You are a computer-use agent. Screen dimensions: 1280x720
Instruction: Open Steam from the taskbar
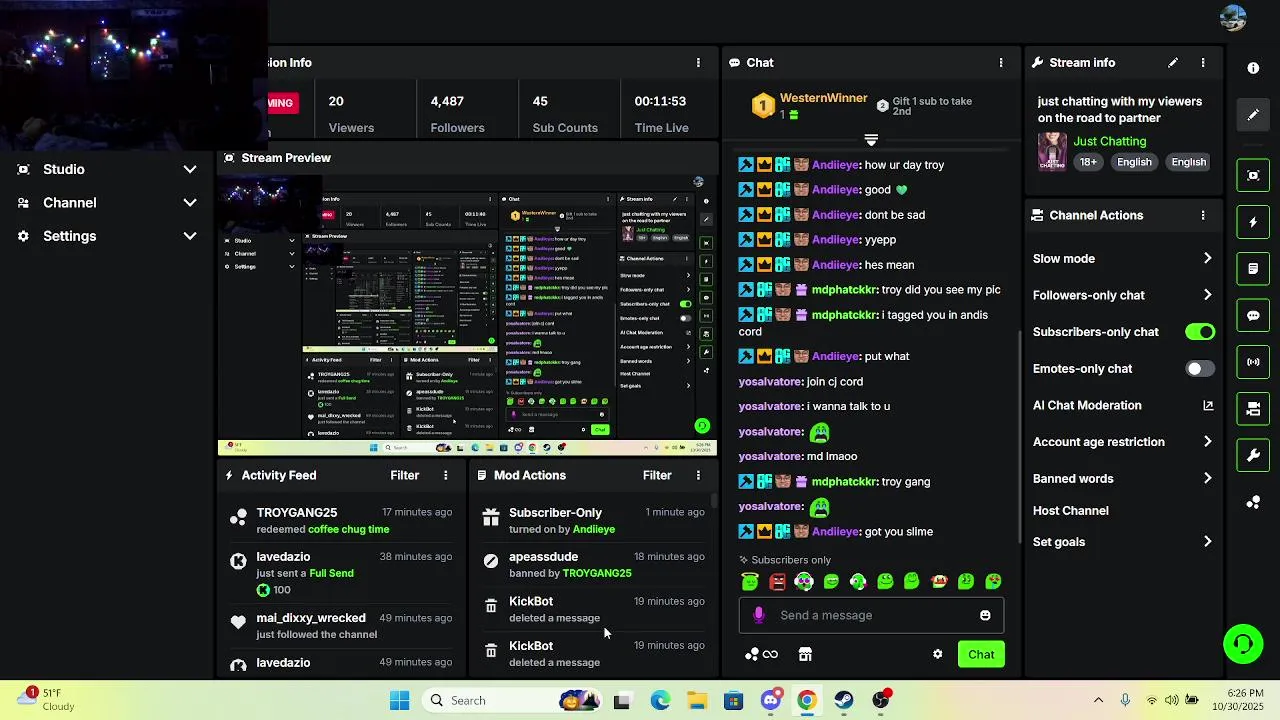pyautogui.click(x=844, y=700)
